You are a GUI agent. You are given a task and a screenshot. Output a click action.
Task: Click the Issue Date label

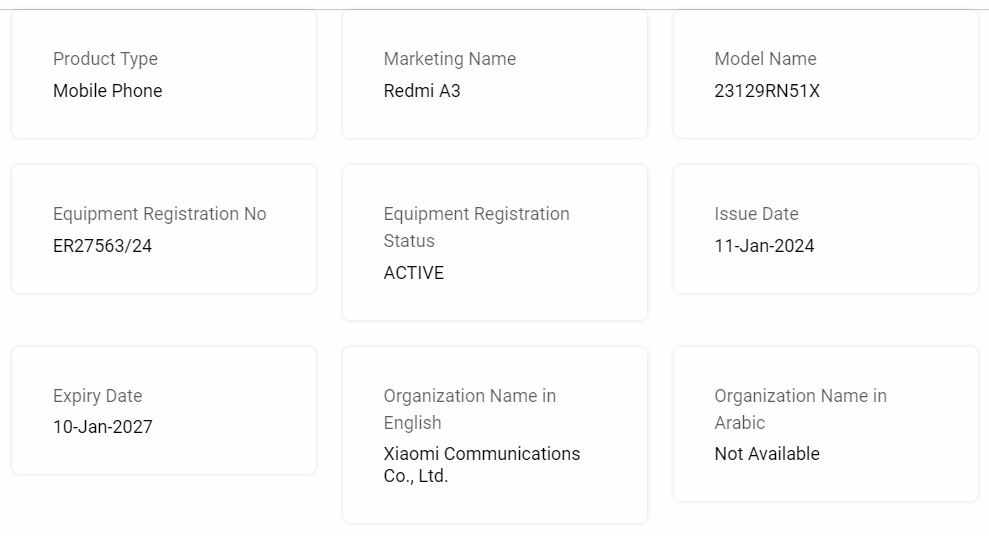(x=756, y=214)
